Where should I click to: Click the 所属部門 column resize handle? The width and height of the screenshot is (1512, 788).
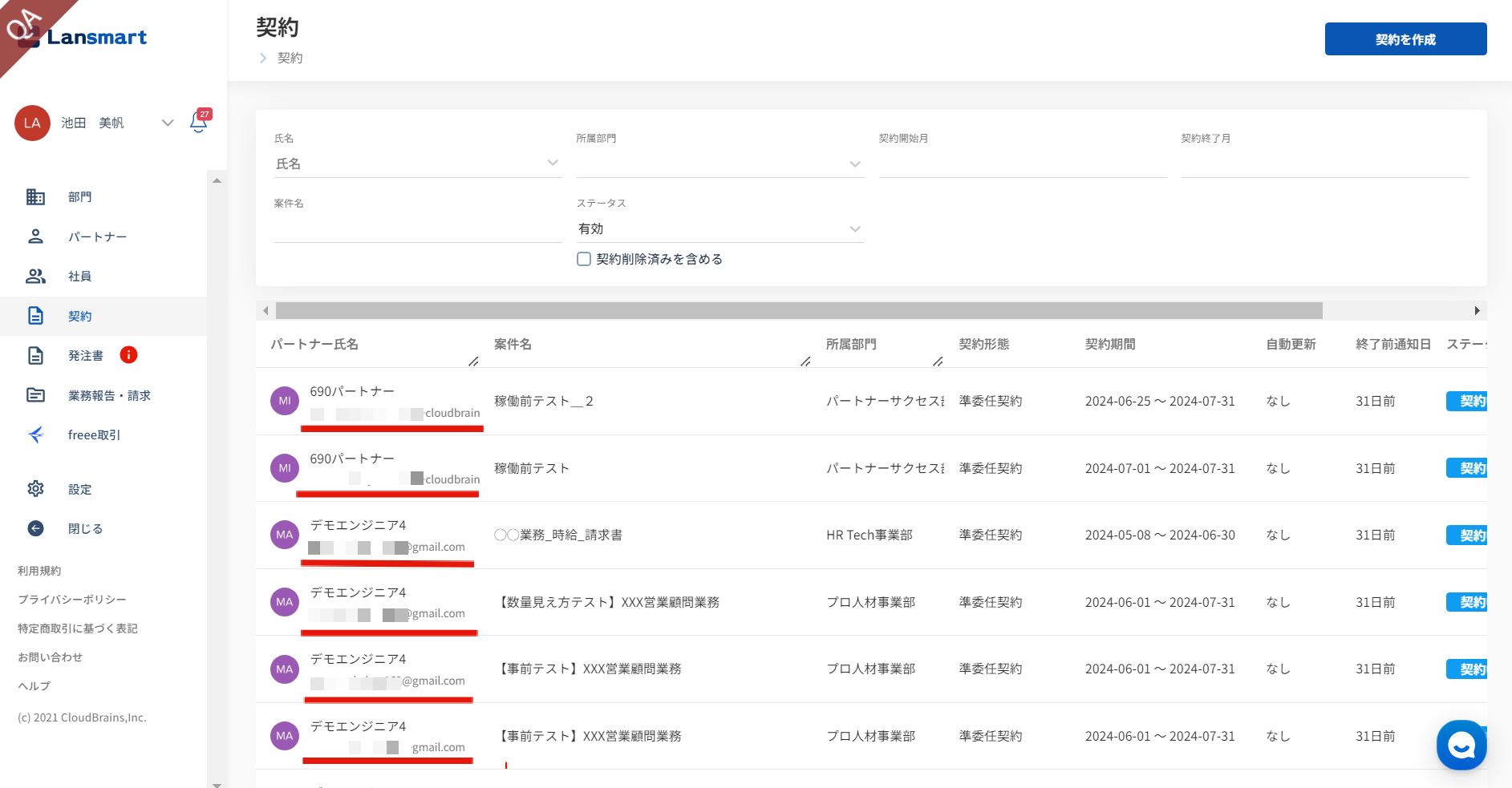(938, 362)
